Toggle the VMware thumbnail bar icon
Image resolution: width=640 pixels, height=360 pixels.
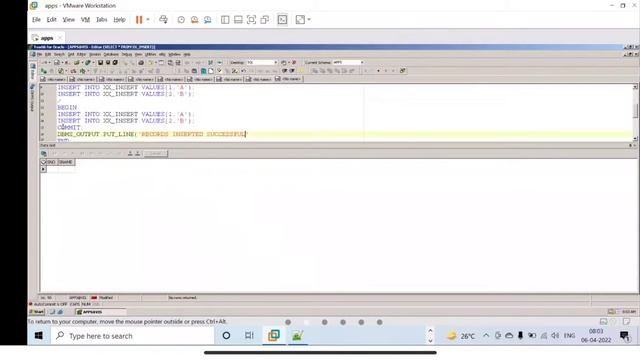[x=238, y=20]
